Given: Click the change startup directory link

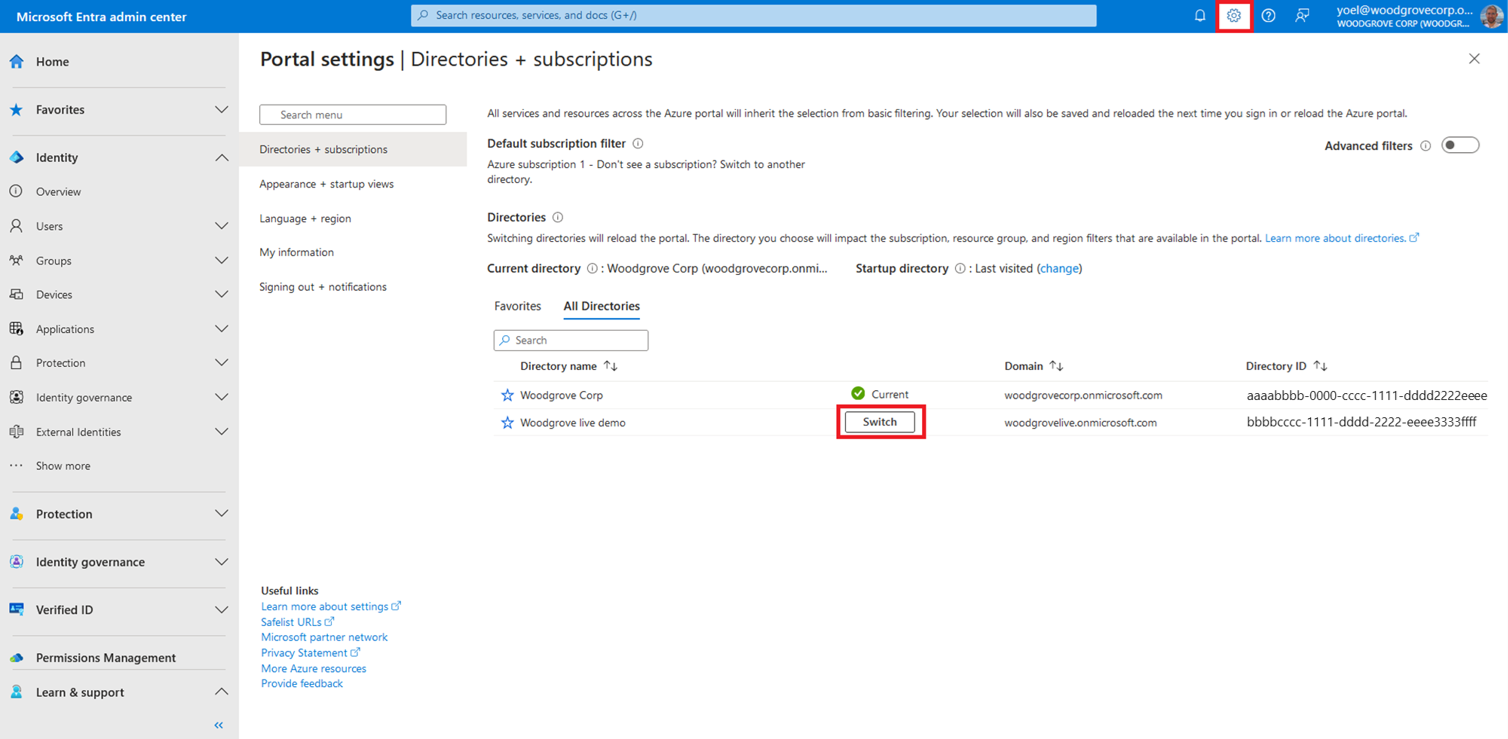Looking at the screenshot, I should [1059, 269].
